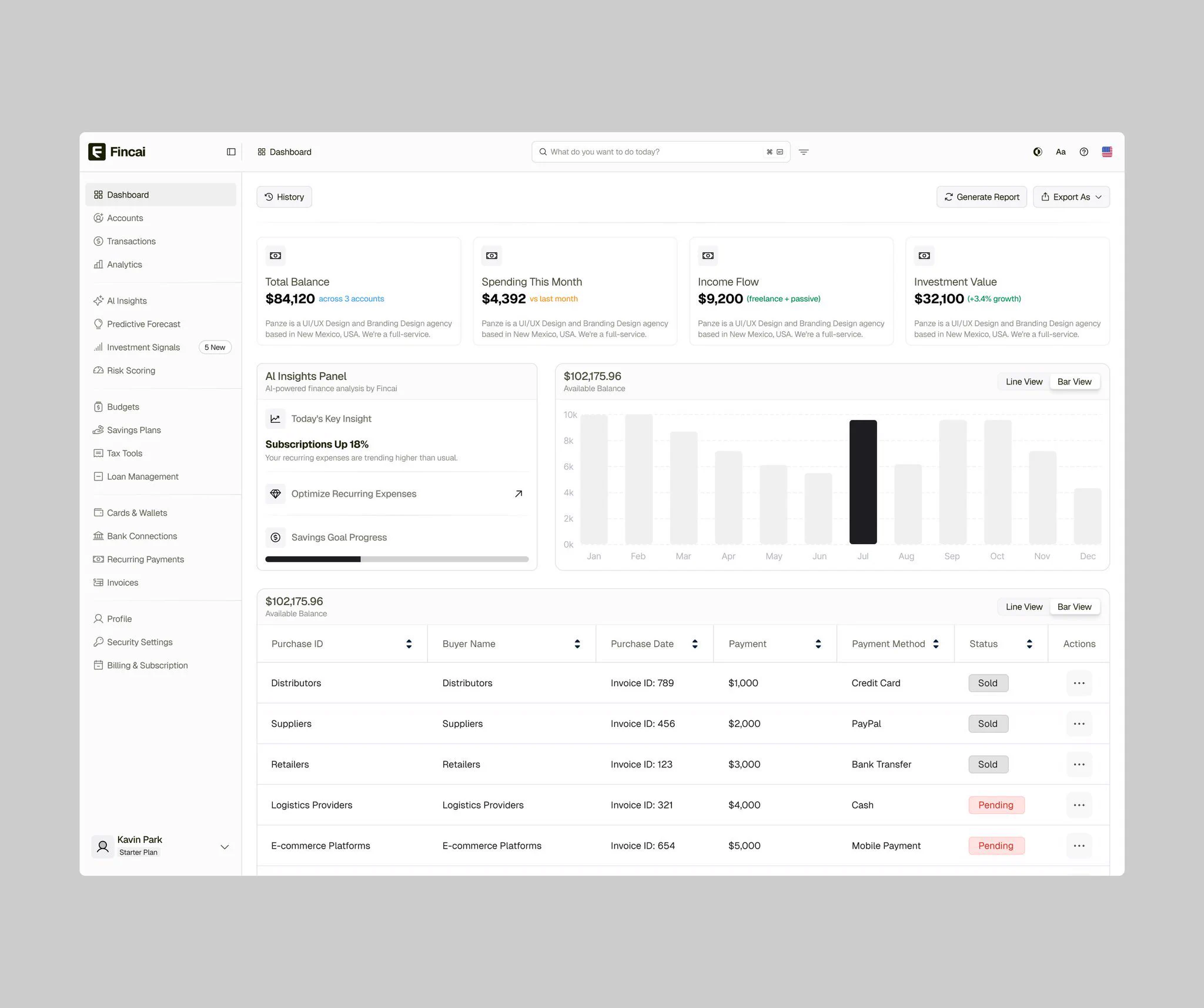Open Transactions in the sidebar
This screenshot has height=1008, width=1204.
[160, 241]
